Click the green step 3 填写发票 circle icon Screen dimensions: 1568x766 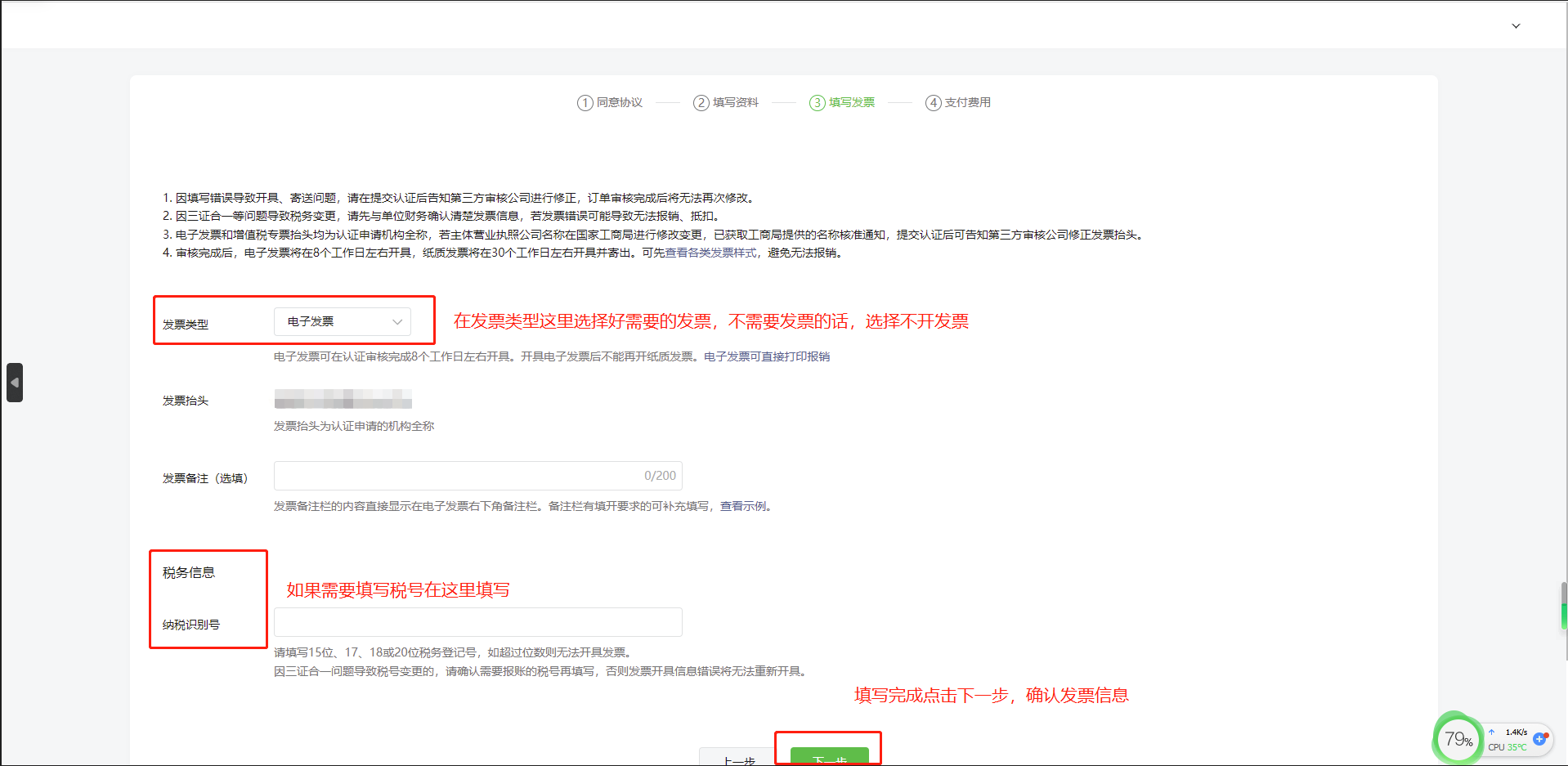click(817, 103)
